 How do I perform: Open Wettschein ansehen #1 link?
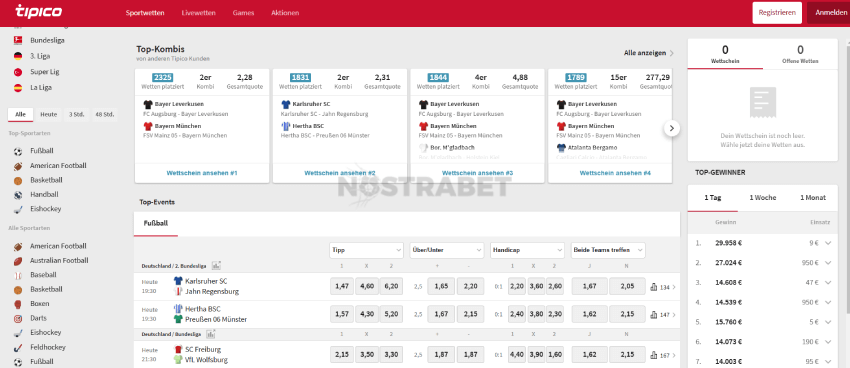[202, 173]
